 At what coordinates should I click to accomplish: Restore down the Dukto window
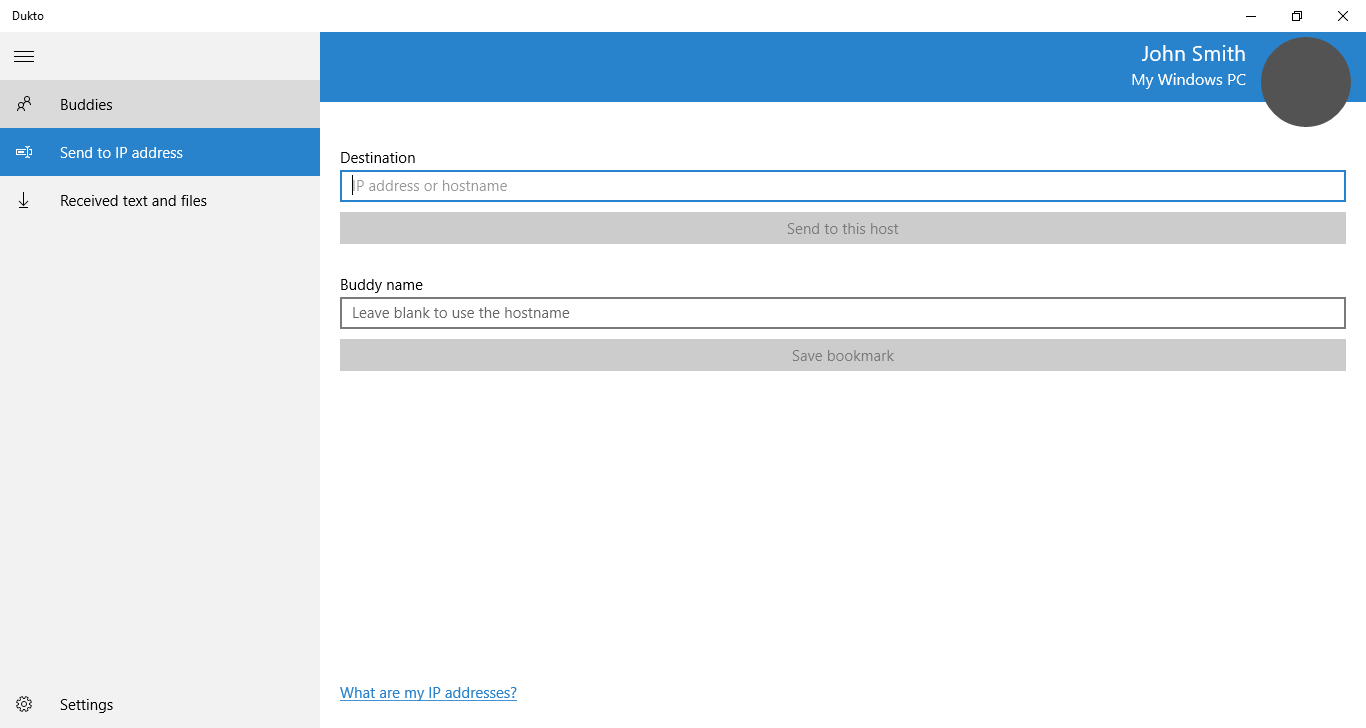click(1297, 16)
